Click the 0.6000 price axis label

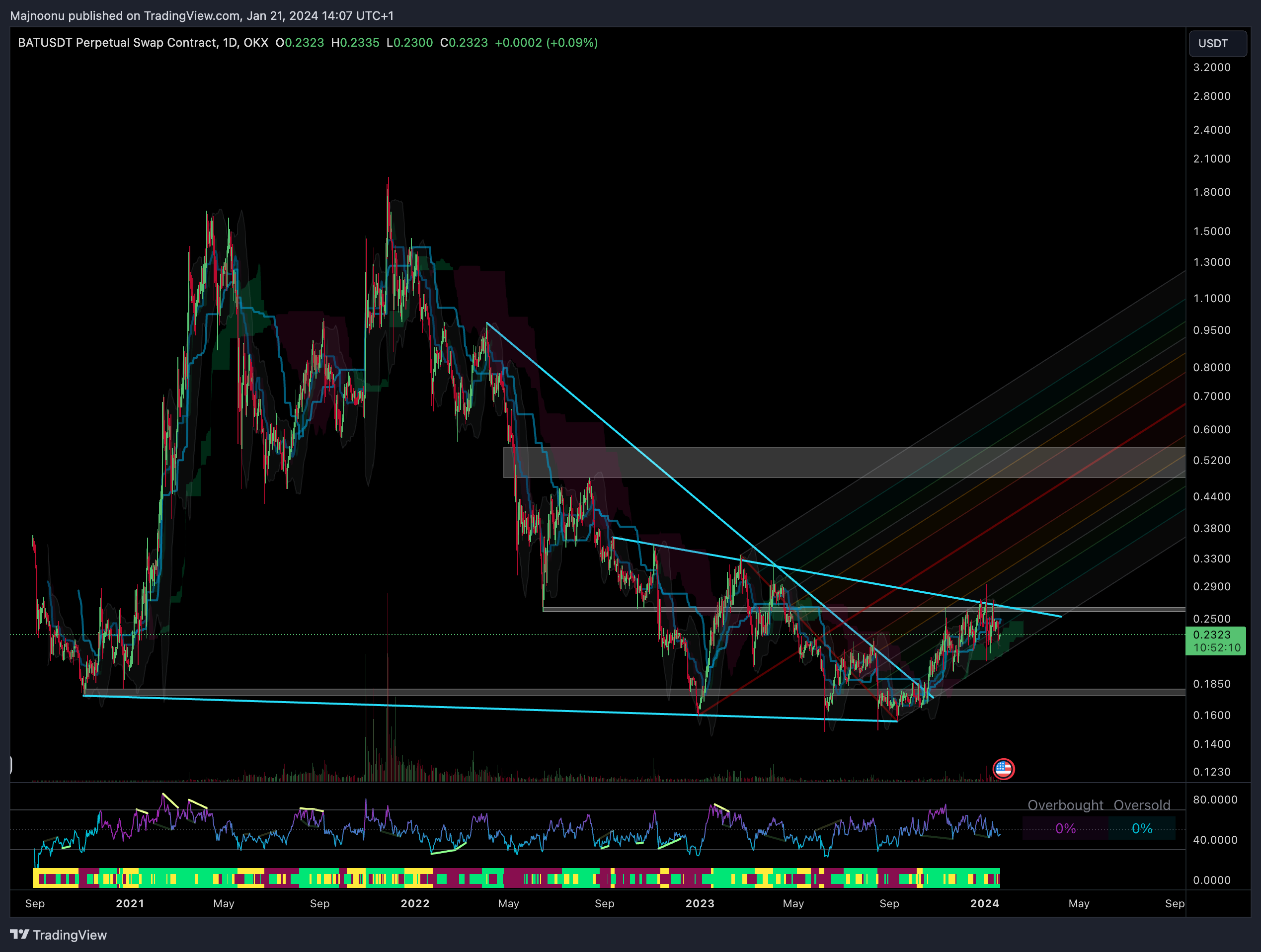point(1212,430)
